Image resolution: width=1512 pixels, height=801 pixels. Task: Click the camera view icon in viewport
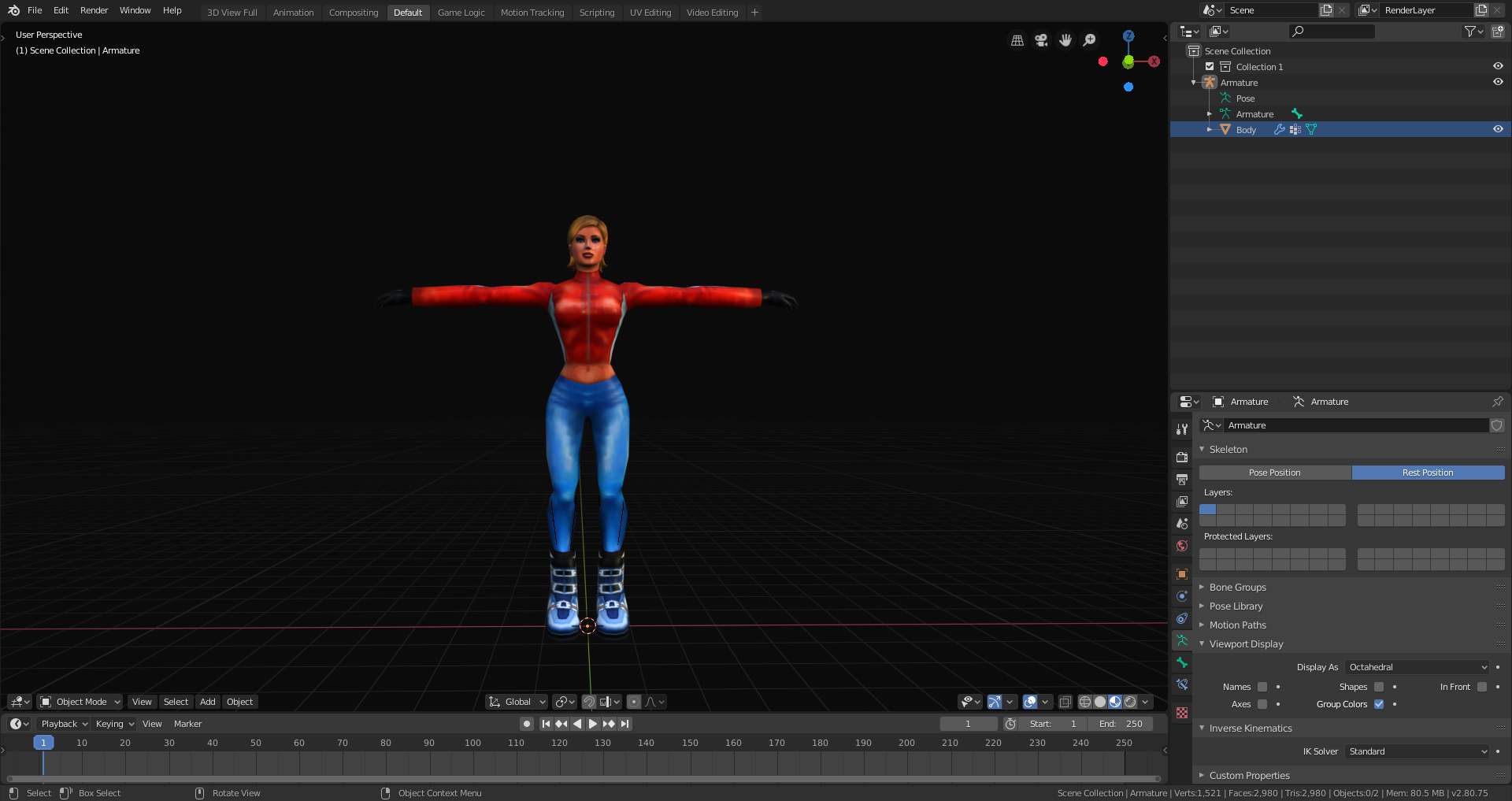pyautogui.click(x=1041, y=40)
